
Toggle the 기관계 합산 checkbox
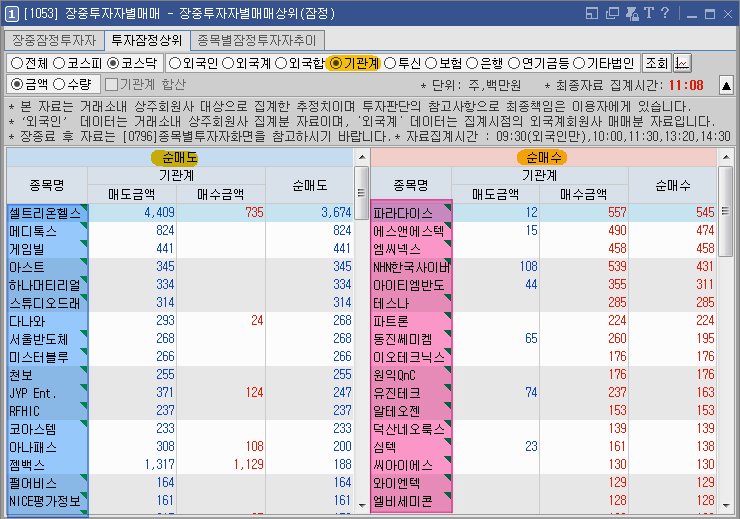click(x=111, y=84)
